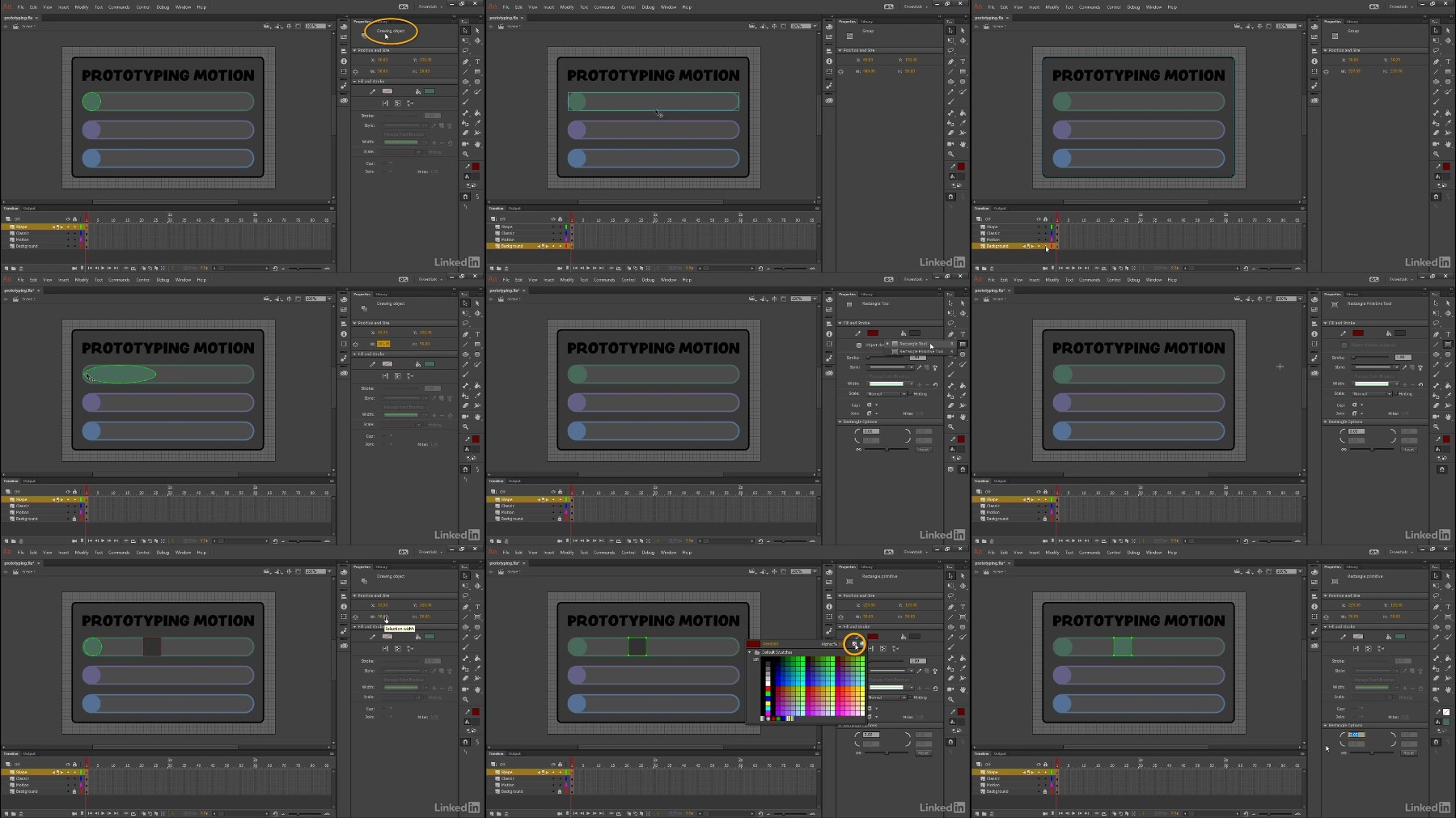Click Eraser tool in frame with stretched green ellipse
This screenshot has height=818, width=1456.
pos(465,405)
